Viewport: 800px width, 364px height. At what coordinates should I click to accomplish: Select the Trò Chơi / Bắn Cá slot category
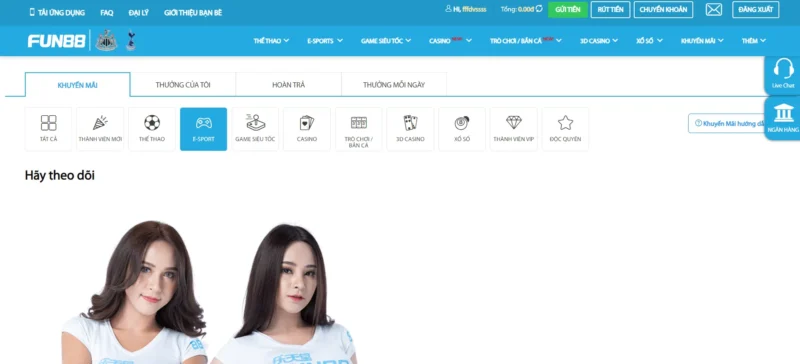tap(359, 129)
